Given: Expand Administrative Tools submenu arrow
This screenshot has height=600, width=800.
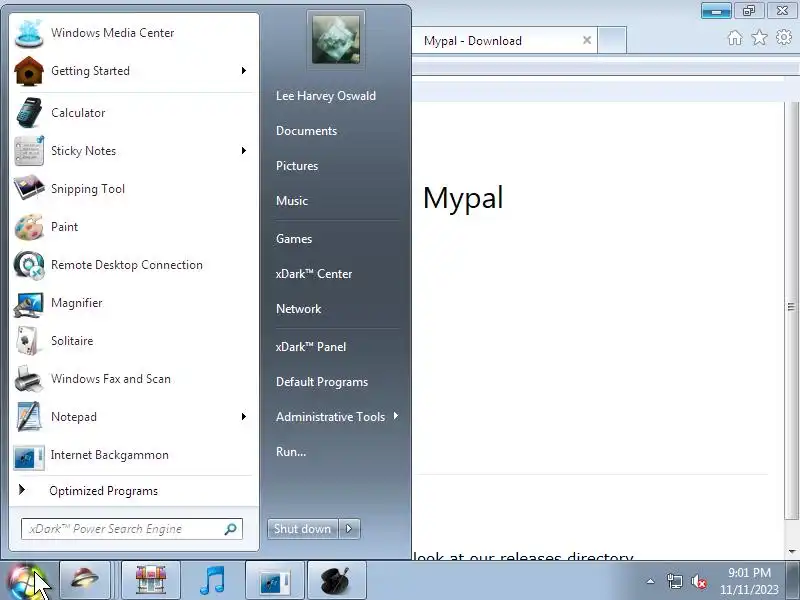Looking at the screenshot, I should tap(396, 416).
